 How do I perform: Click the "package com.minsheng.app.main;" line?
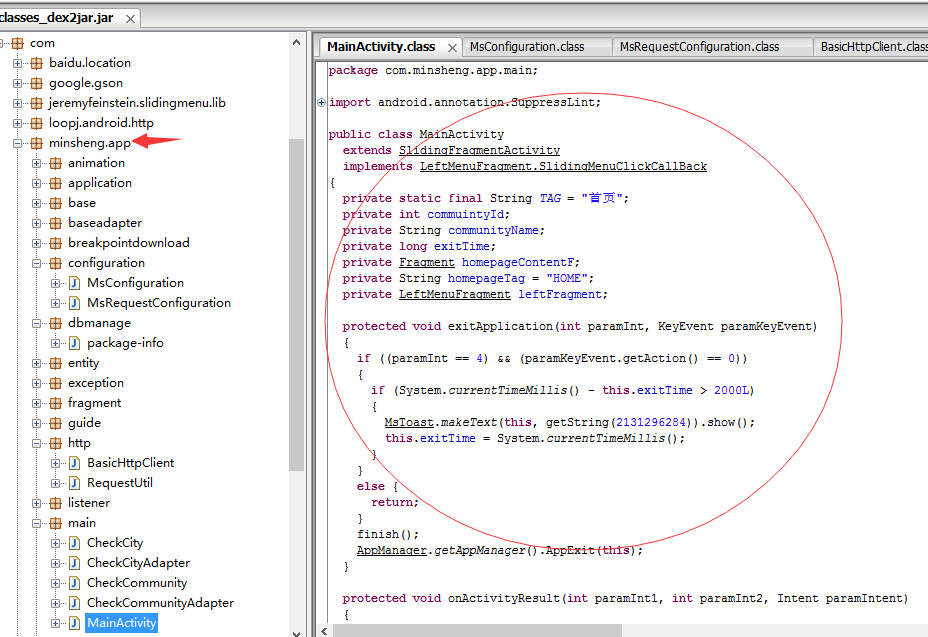(x=433, y=70)
